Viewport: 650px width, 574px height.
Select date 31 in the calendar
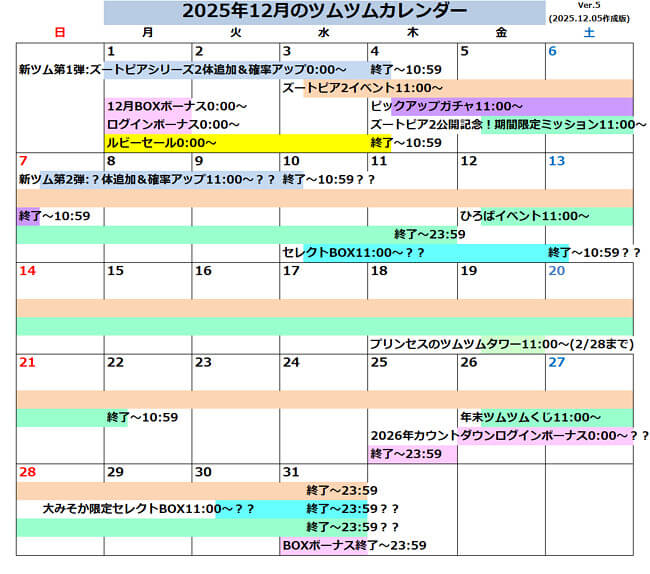(x=292, y=471)
